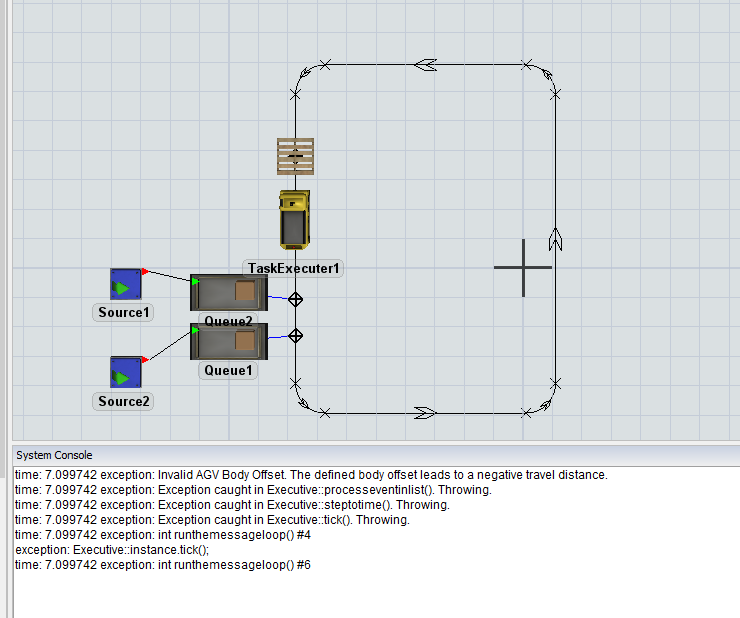Viewport: 740px width, 618px height.
Task: Click the TaskExecuter1 name label
Action: coord(294,269)
